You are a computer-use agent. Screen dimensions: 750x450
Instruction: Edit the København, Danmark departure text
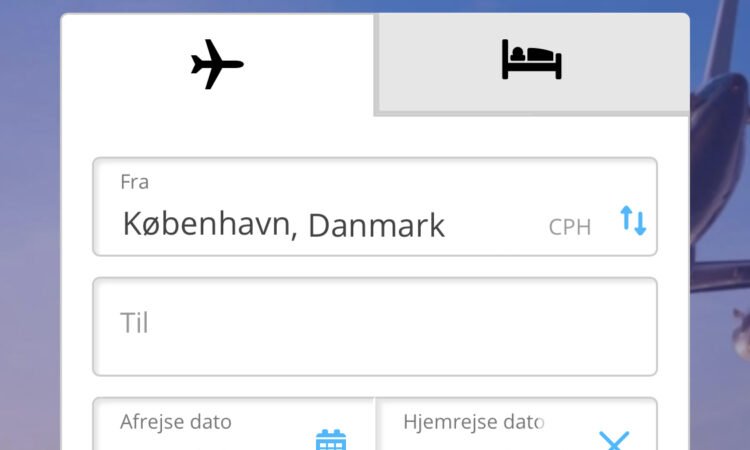(284, 225)
